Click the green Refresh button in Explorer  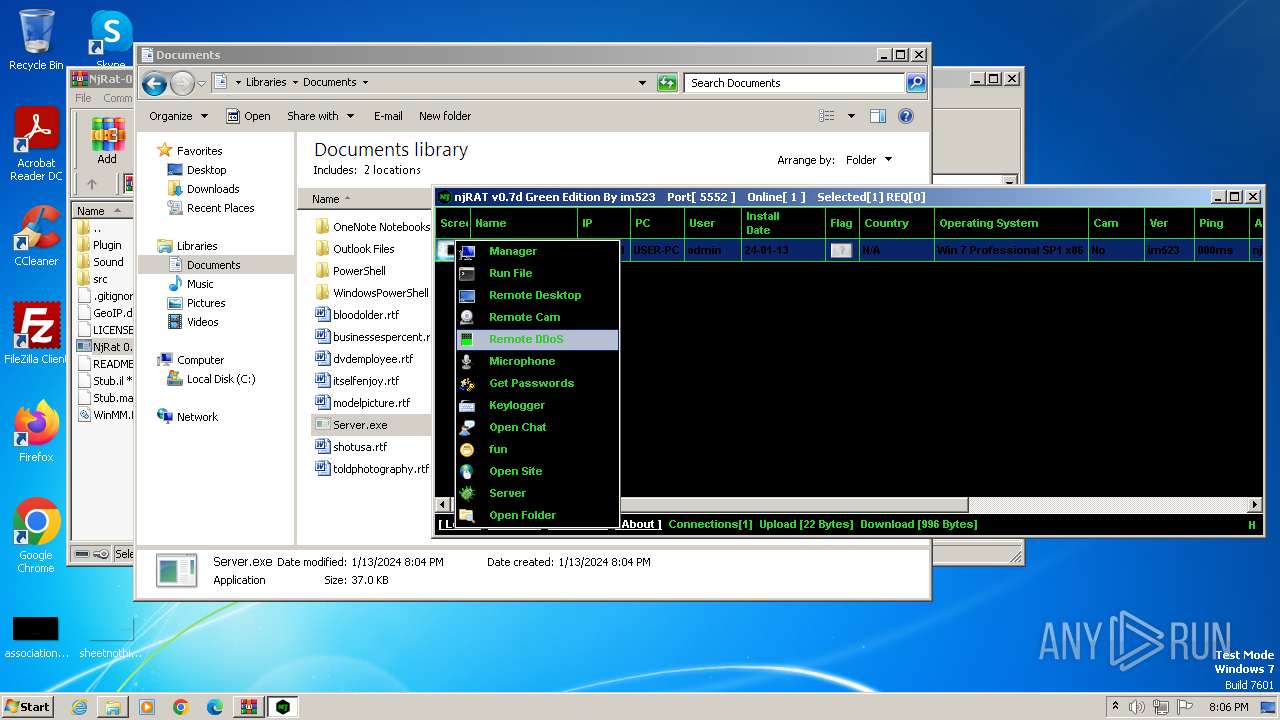(667, 83)
